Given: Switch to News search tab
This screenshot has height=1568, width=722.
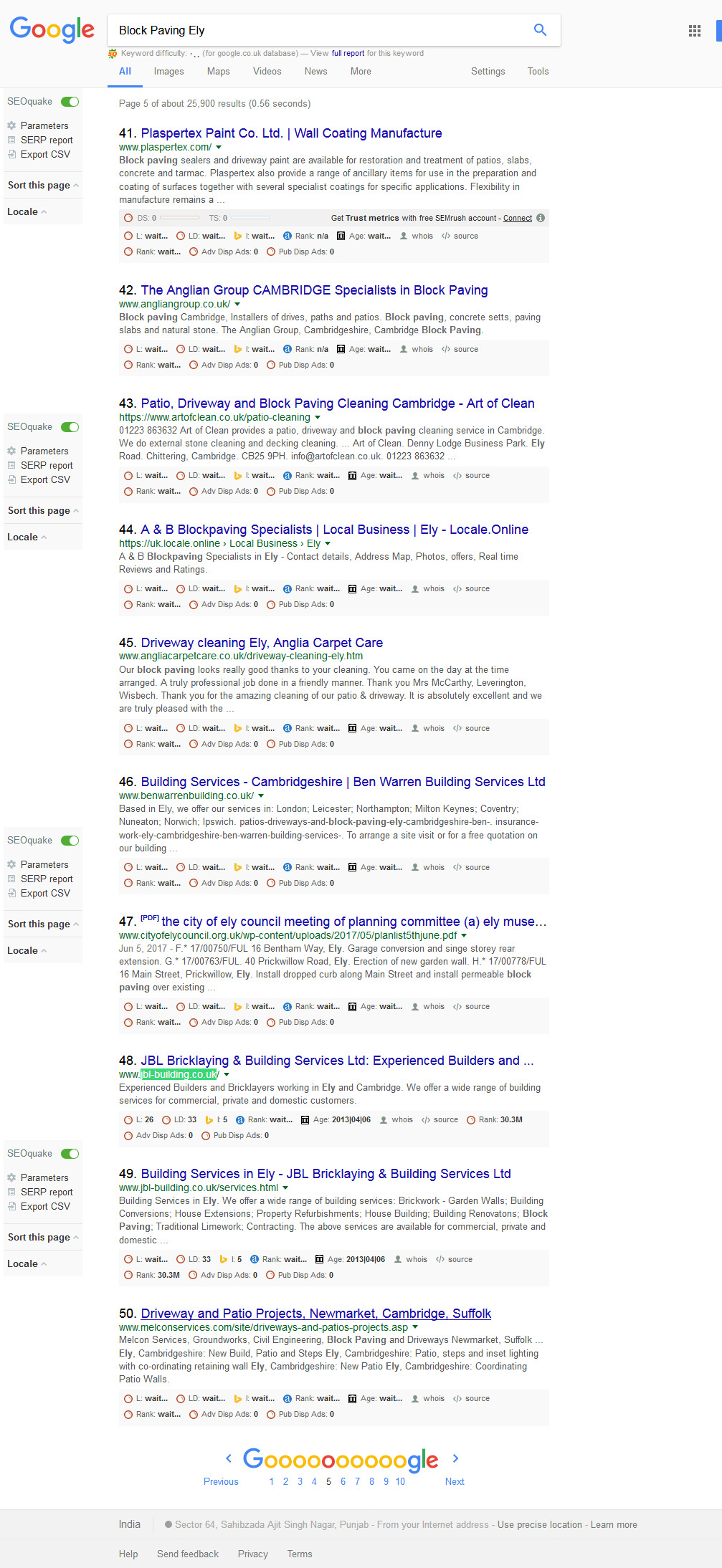Looking at the screenshot, I should coord(315,72).
